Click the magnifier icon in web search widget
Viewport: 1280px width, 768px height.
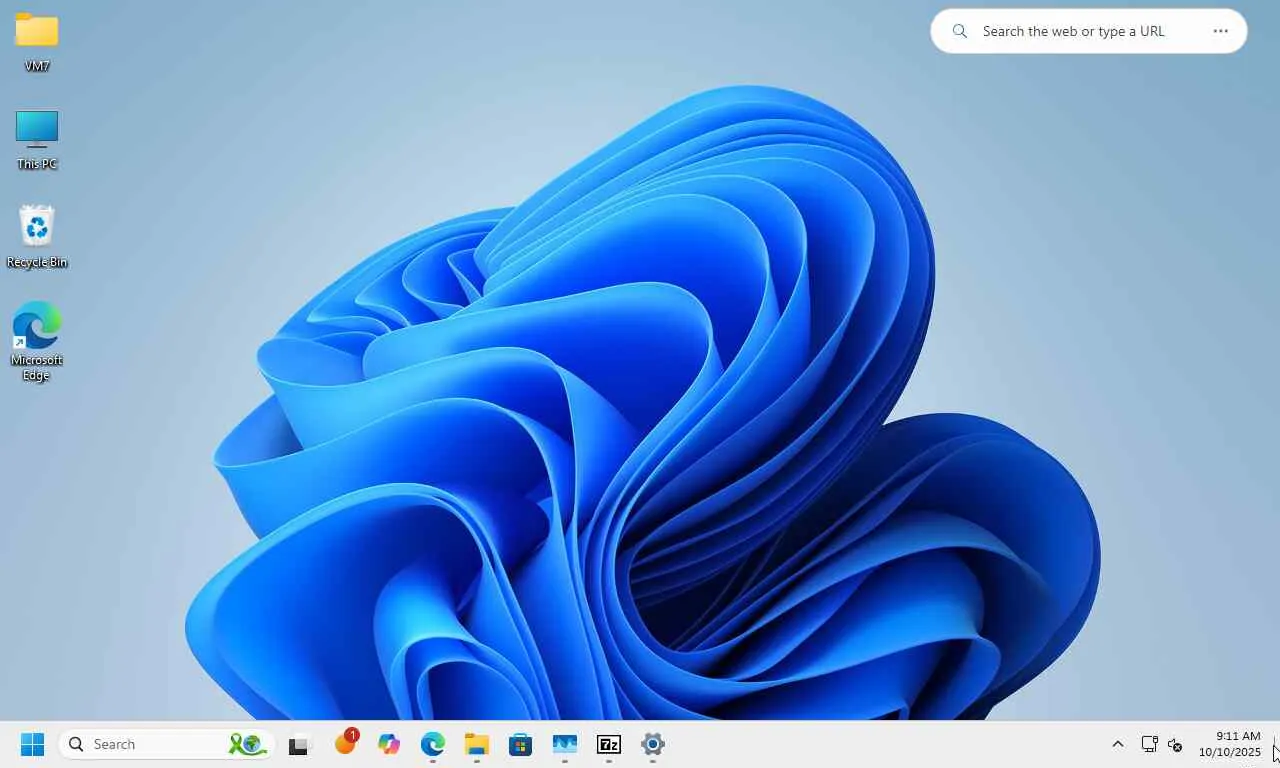[x=960, y=31]
